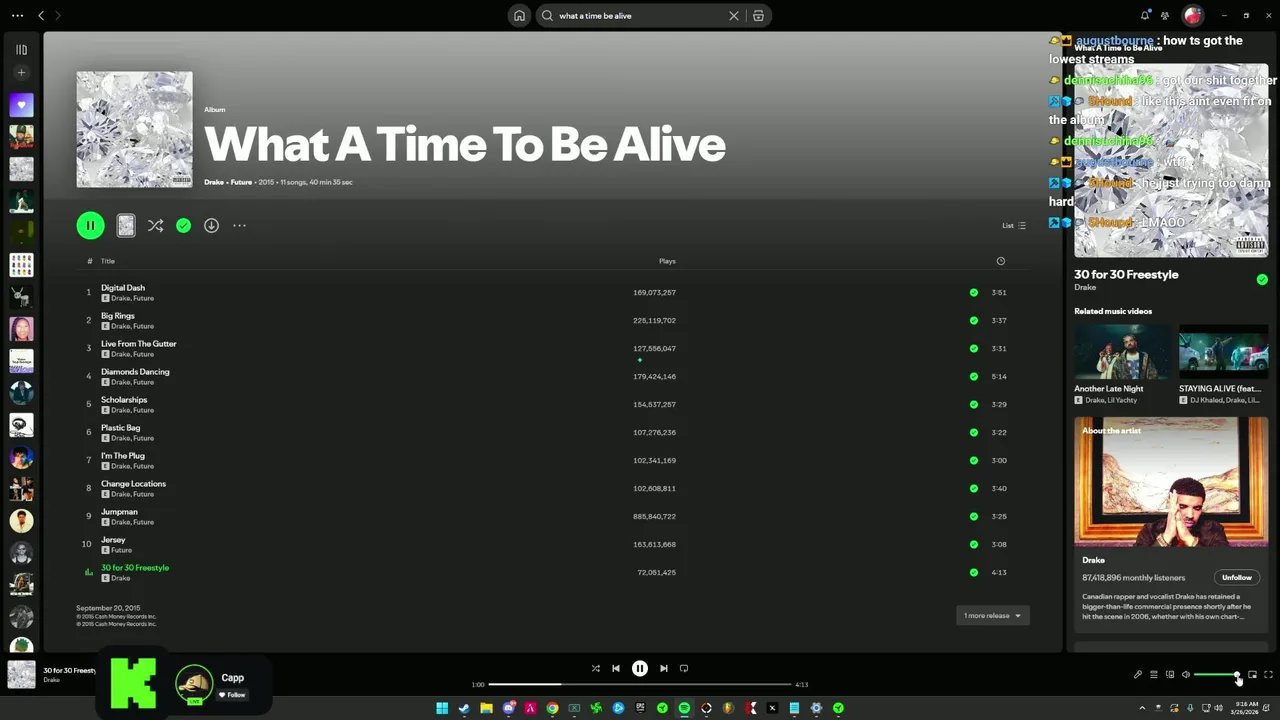1280x720 pixels.
Task: Open Drake artist link in album header
Action: point(214,182)
